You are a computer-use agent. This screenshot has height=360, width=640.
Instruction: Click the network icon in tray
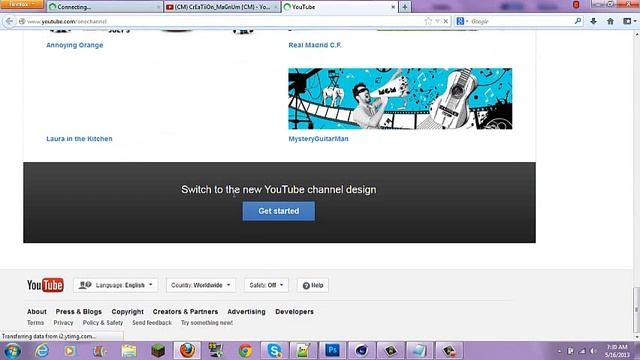click(x=582, y=351)
